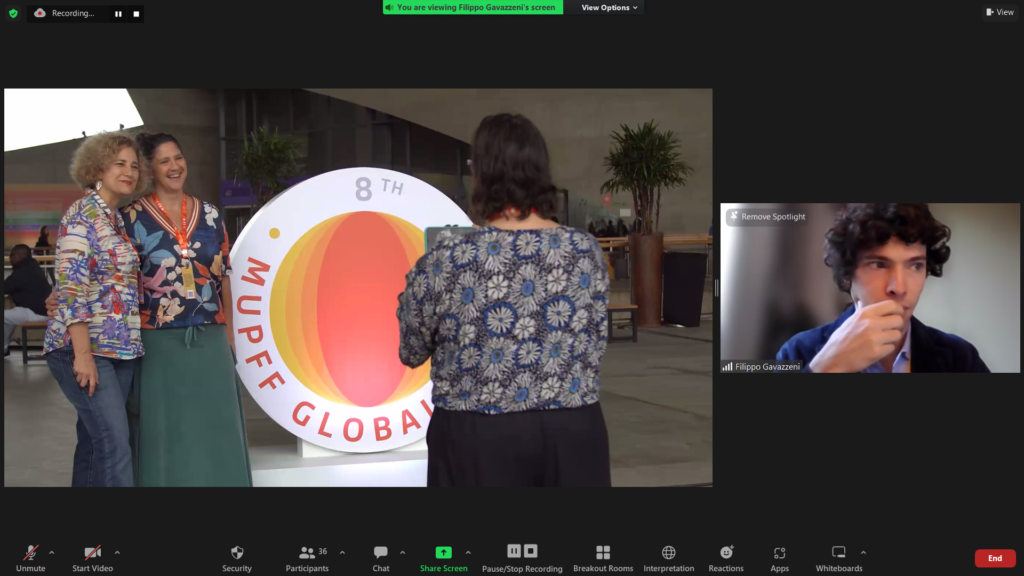Open the Apps icon in toolbar

click(779, 557)
